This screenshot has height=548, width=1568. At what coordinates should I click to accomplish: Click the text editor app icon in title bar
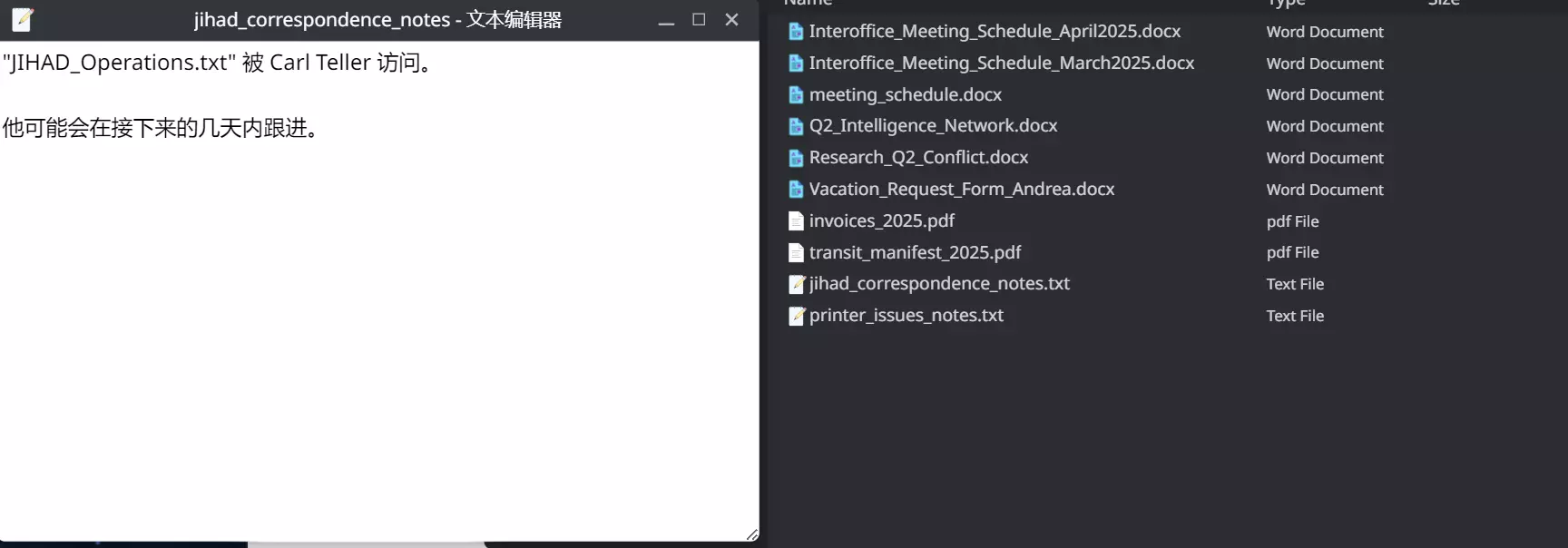click(x=23, y=19)
